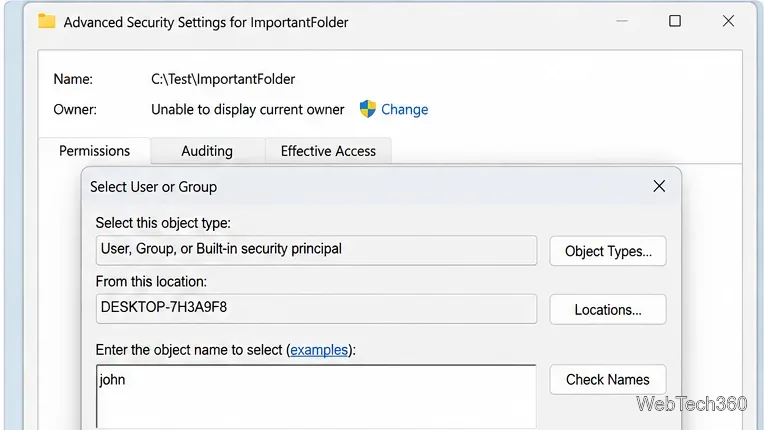This screenshot has width=764, height=430.
Task: Minimize the Advanced Security Settings window
Action: point(622,21)
